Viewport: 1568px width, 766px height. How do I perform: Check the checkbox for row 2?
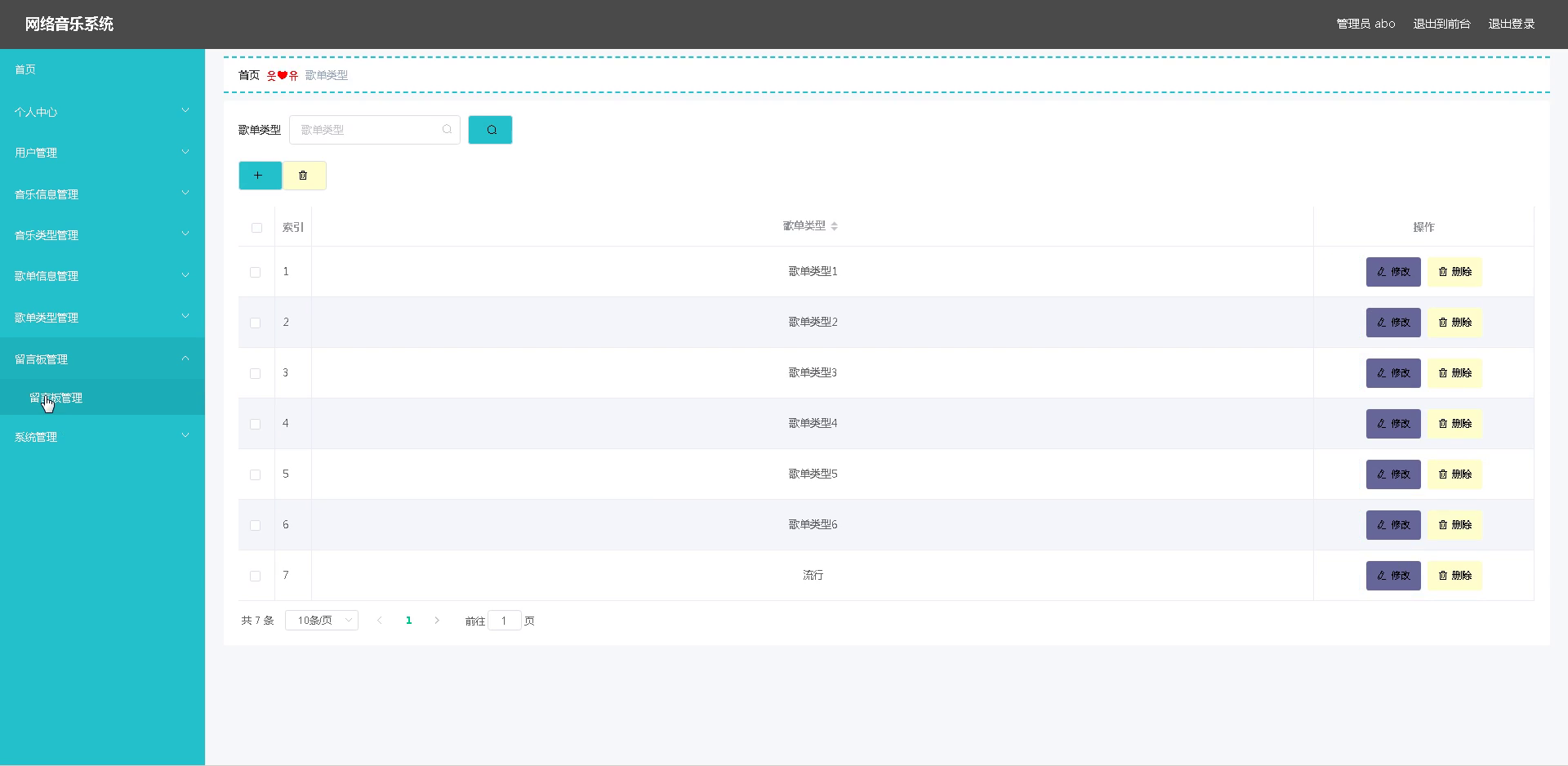tap(255, 323)
